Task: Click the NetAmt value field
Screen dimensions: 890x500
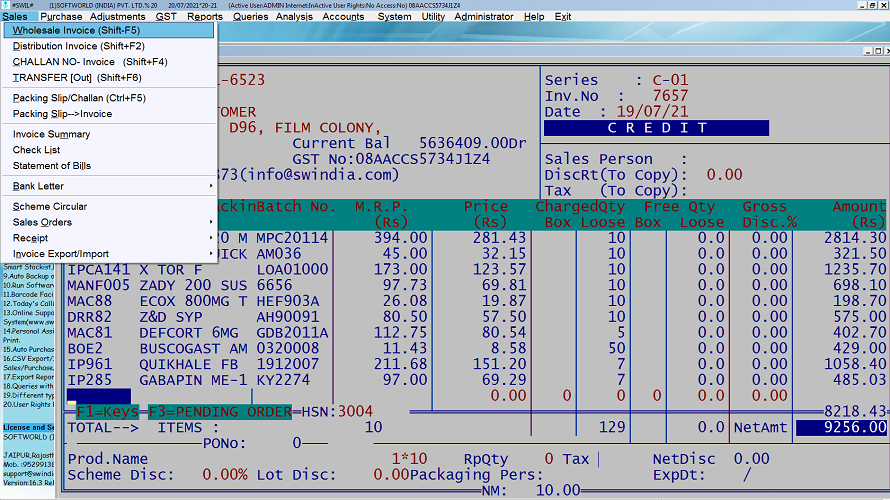Action: pos(841,427)
